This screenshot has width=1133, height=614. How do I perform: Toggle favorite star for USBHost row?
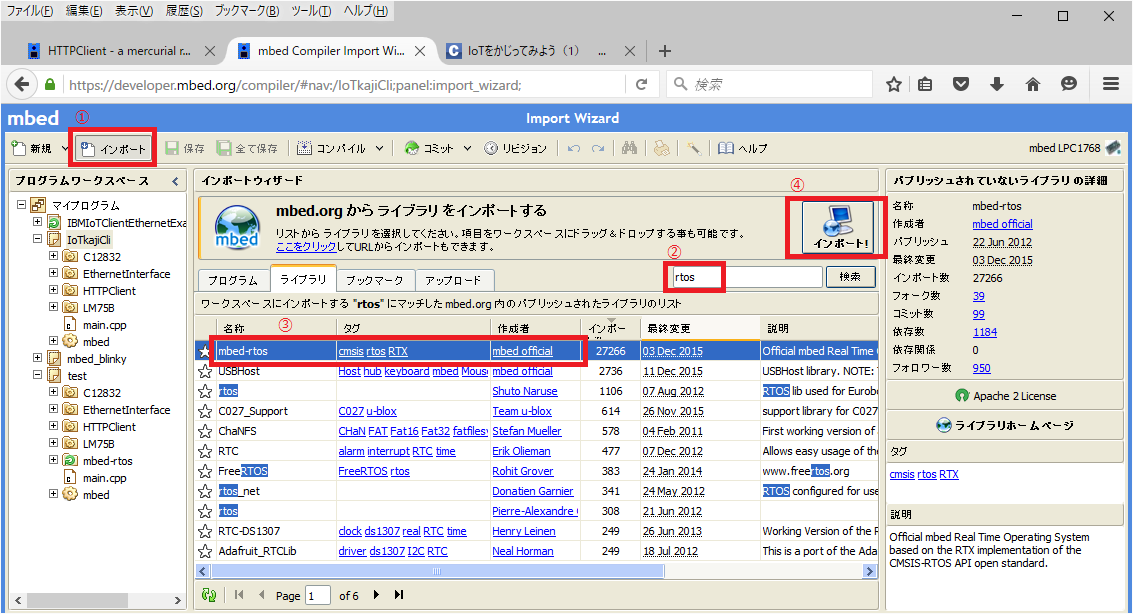205,371
